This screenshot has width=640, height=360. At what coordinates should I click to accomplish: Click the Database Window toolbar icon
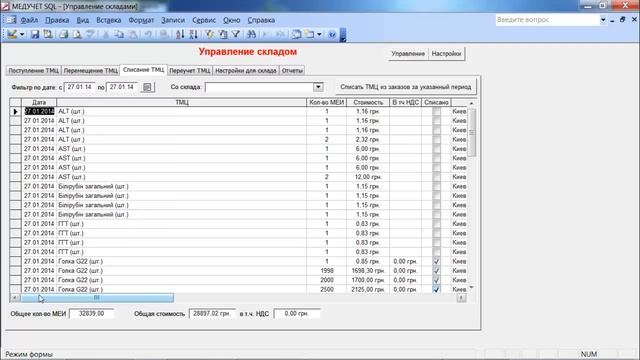pos(296,34)
